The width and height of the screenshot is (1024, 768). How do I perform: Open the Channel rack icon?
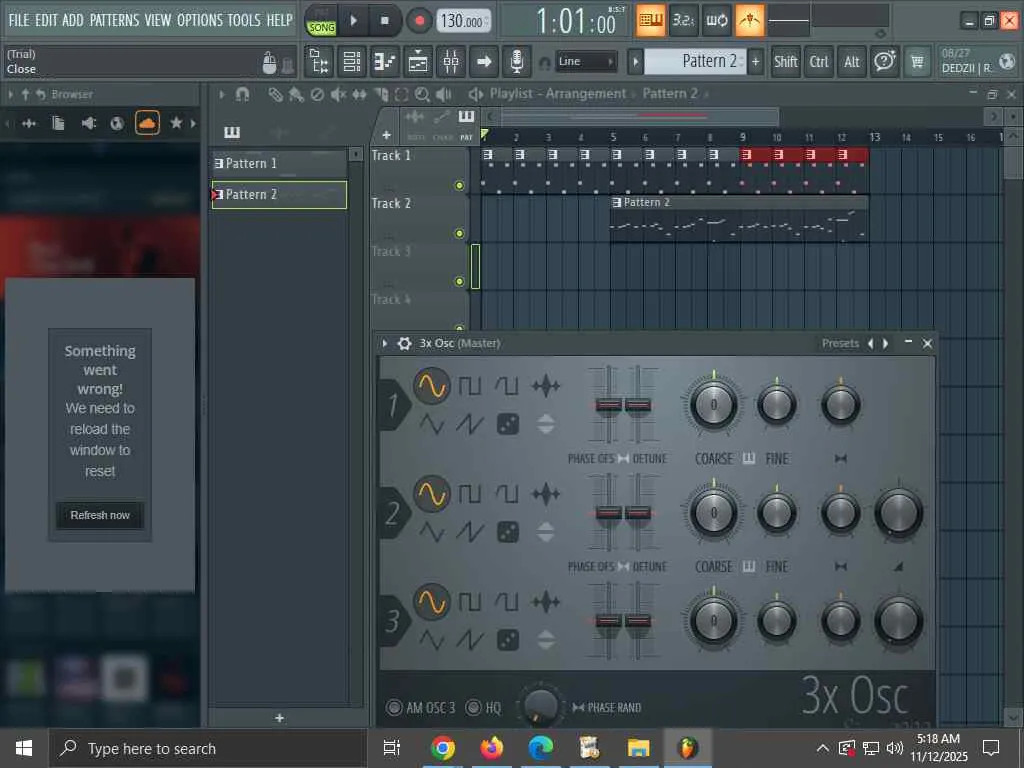click(418, 62)
